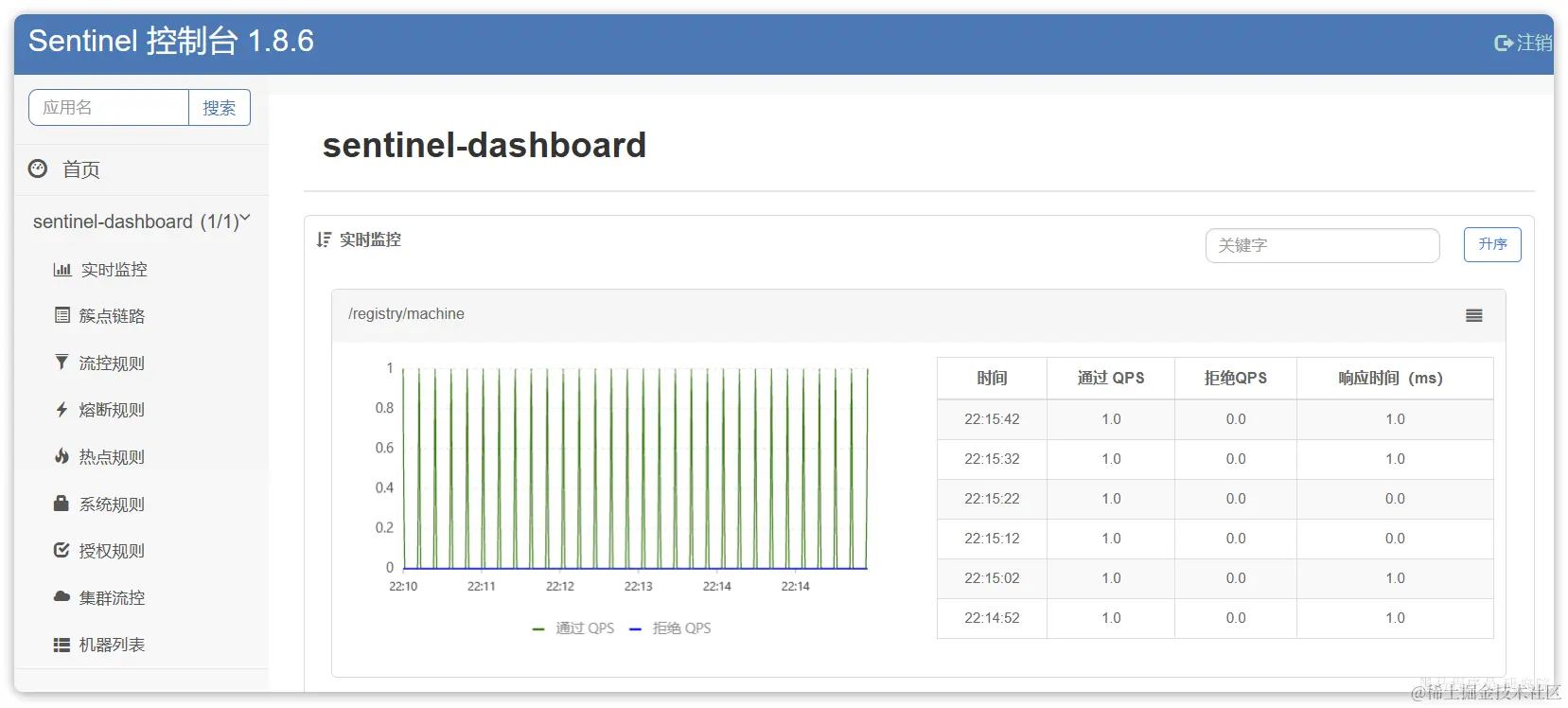Toggle 拒绝 QPS legend entry in chart
Screen dimensions: 1568x708
click(x=670, y=628)
